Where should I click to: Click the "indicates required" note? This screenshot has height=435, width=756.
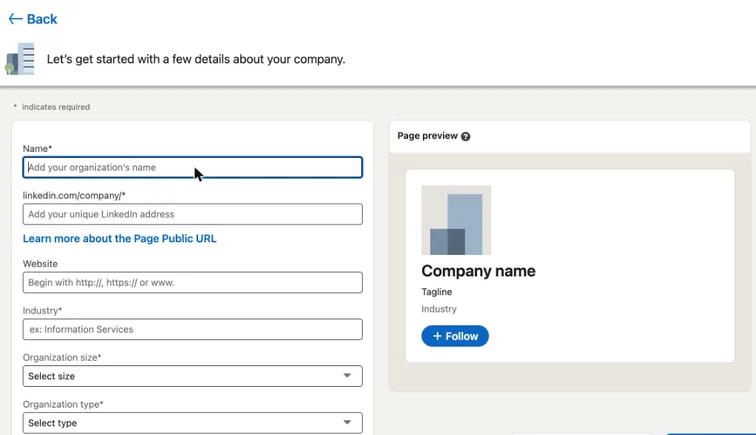[x=52, y=107]
